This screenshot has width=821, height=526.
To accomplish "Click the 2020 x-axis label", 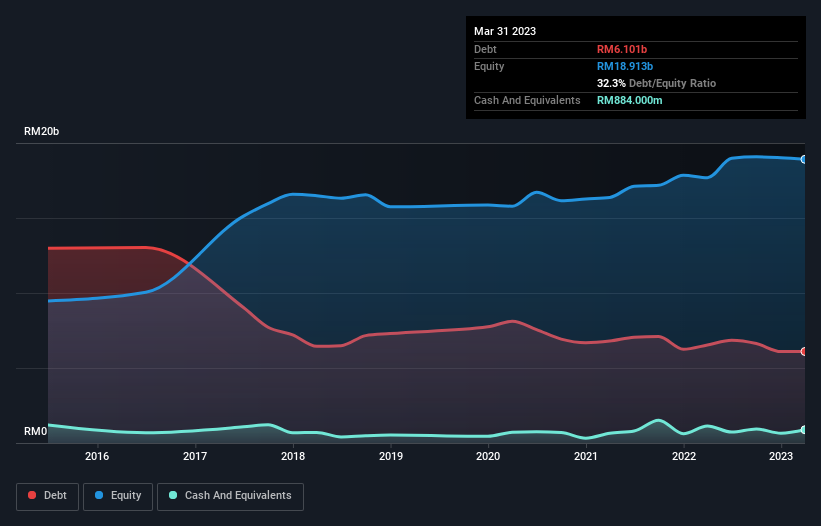I will [x=488, y=456].
